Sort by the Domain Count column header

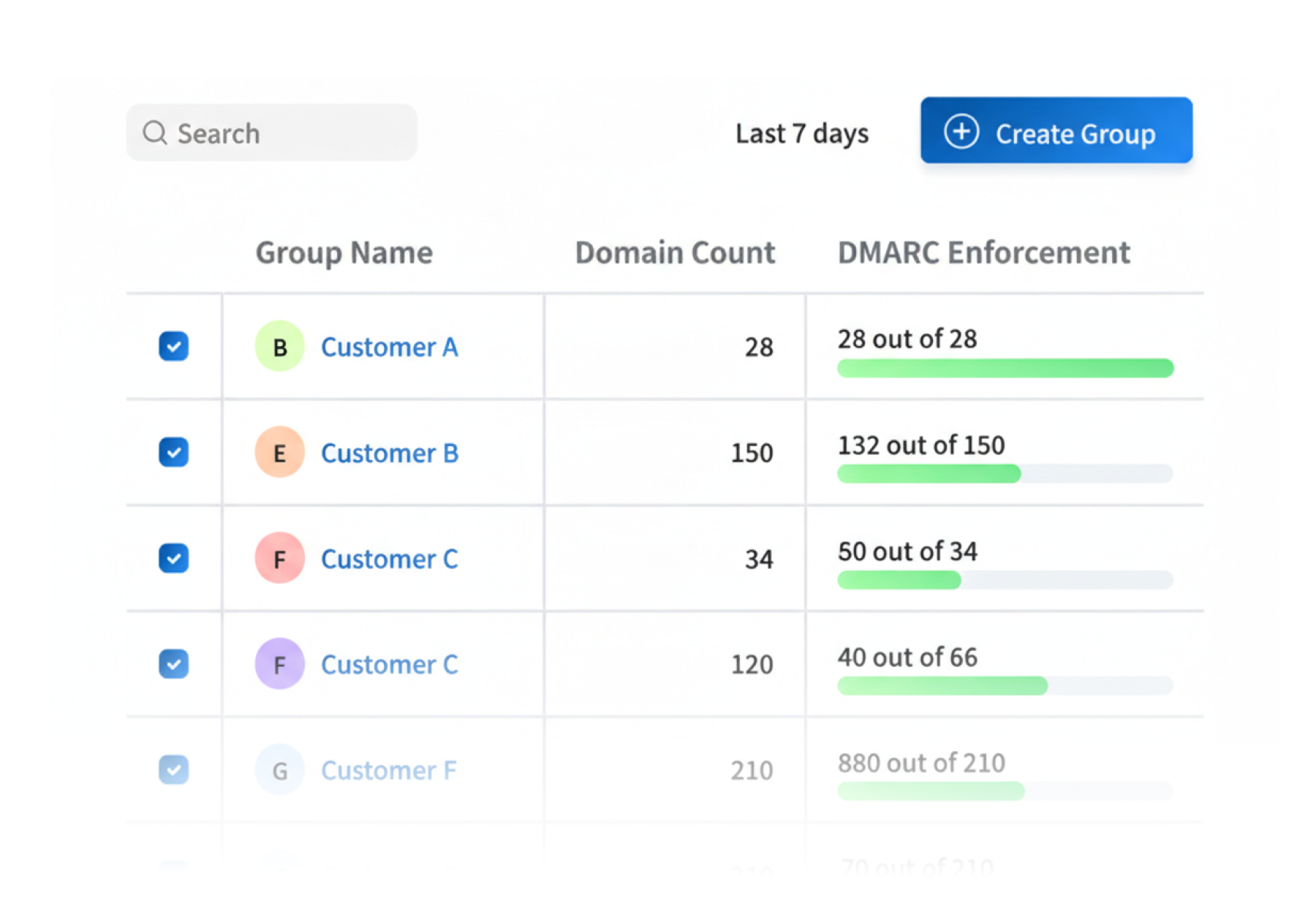pyautogui.click(x=675, y=252)
